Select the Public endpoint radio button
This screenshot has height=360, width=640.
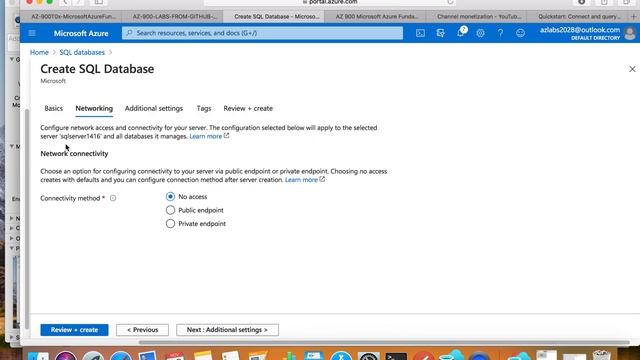(x=170, y=210)
